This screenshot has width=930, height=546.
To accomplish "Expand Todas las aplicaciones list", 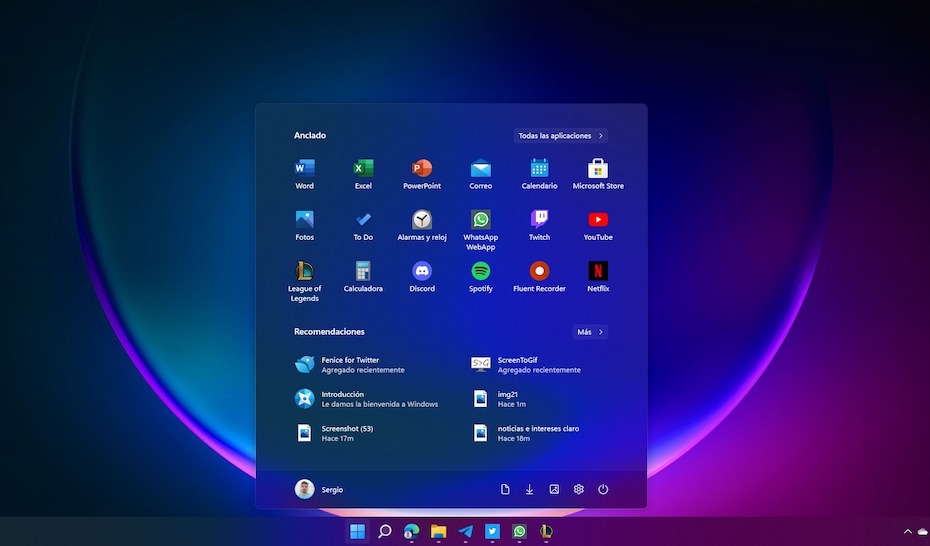I will coord(561,136).
